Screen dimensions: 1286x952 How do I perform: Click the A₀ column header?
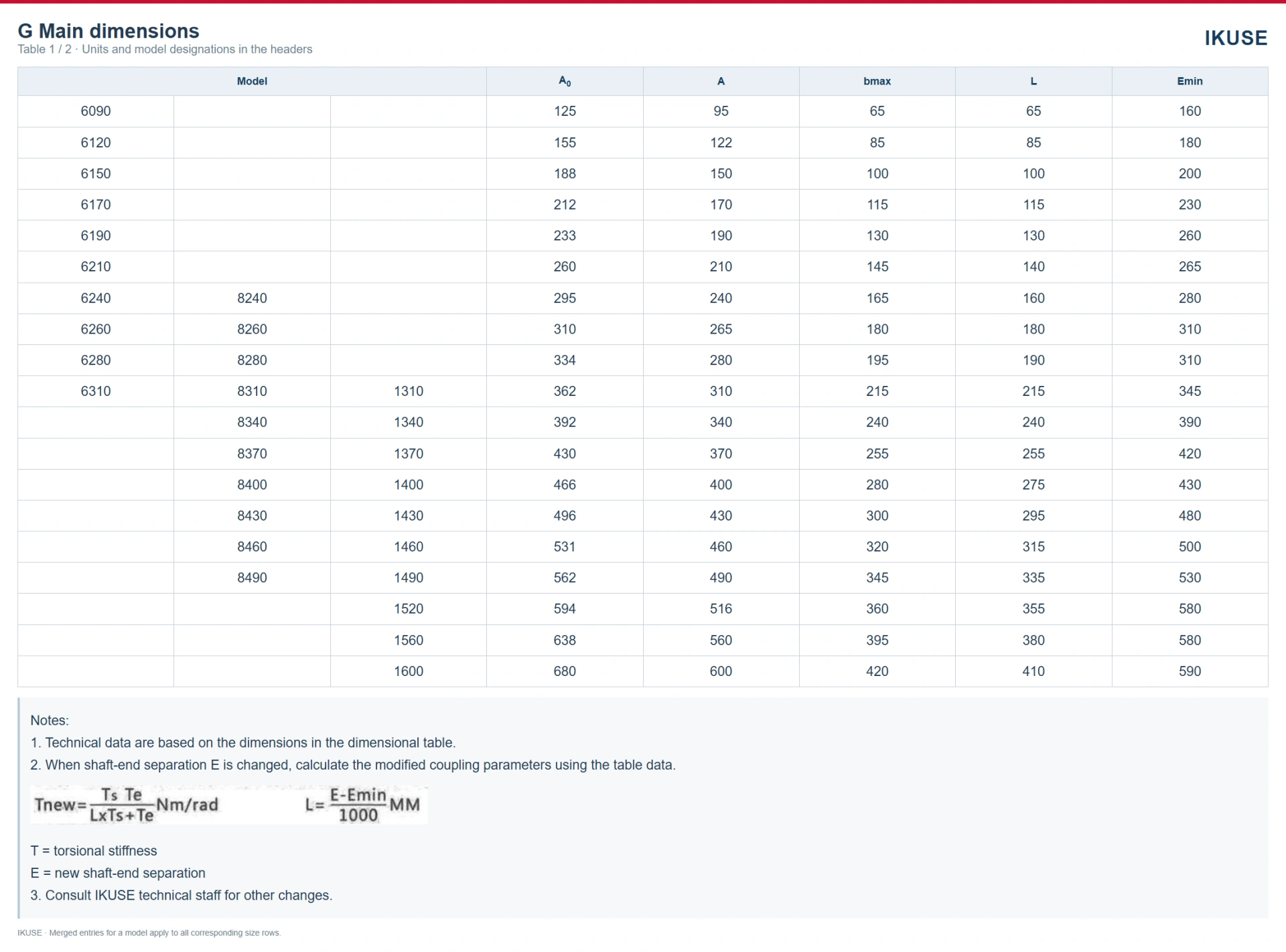[565, 81]
